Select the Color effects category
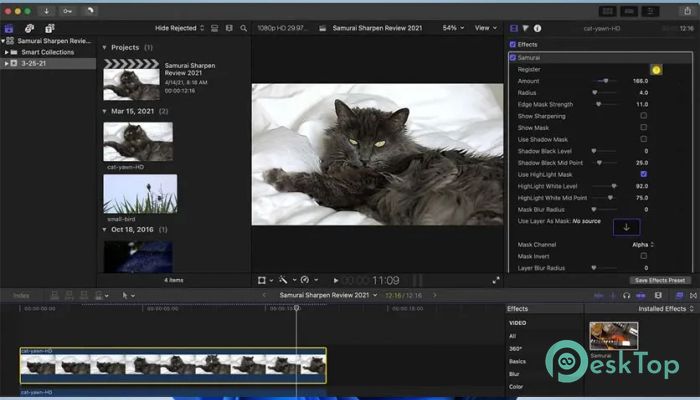Viewport: 700px width, 400px height. click(x=516, y=387)
